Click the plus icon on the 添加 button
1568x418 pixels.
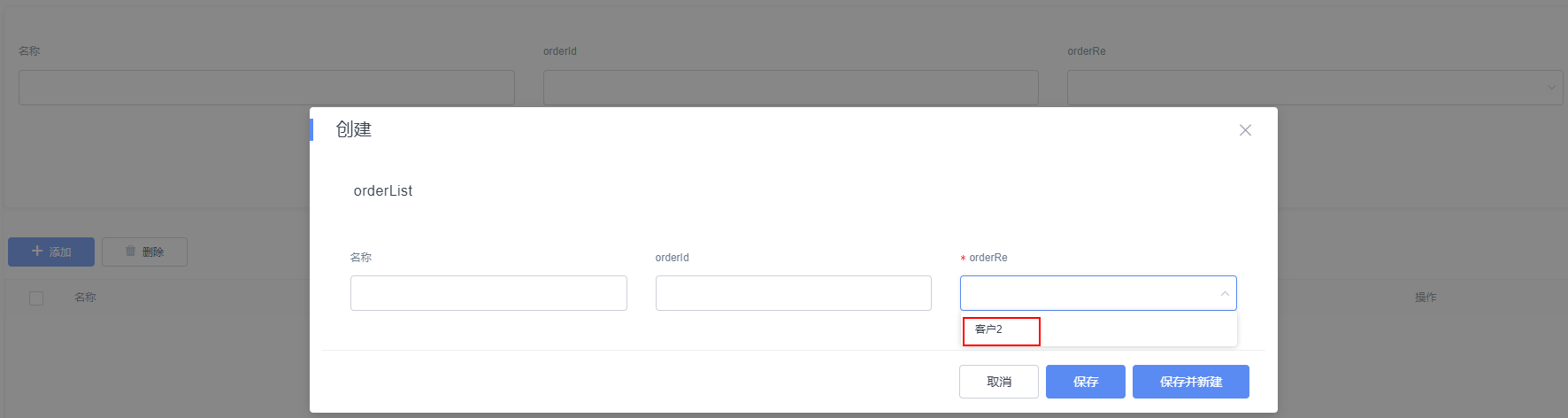tap(37, 252)
